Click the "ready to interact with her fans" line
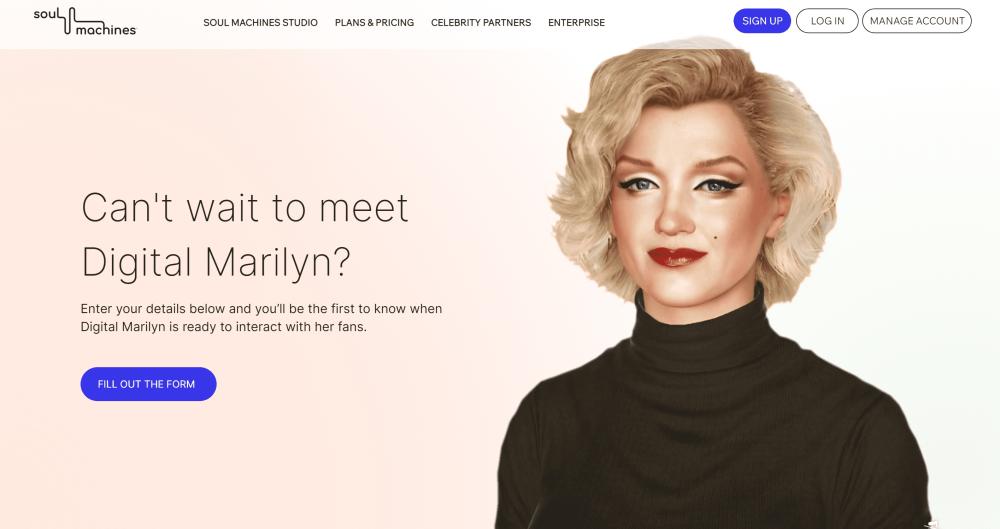The image size is (1000, 529). pos(224,327)
